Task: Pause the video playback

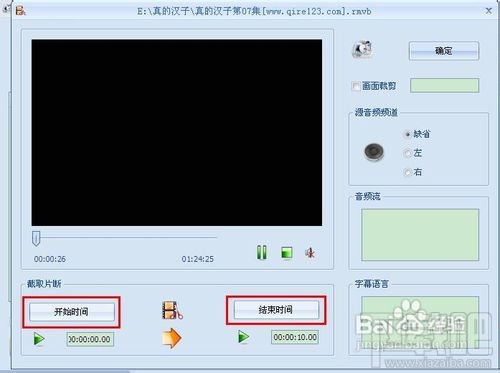Action: pyautogui.click(x=262, y=252)
